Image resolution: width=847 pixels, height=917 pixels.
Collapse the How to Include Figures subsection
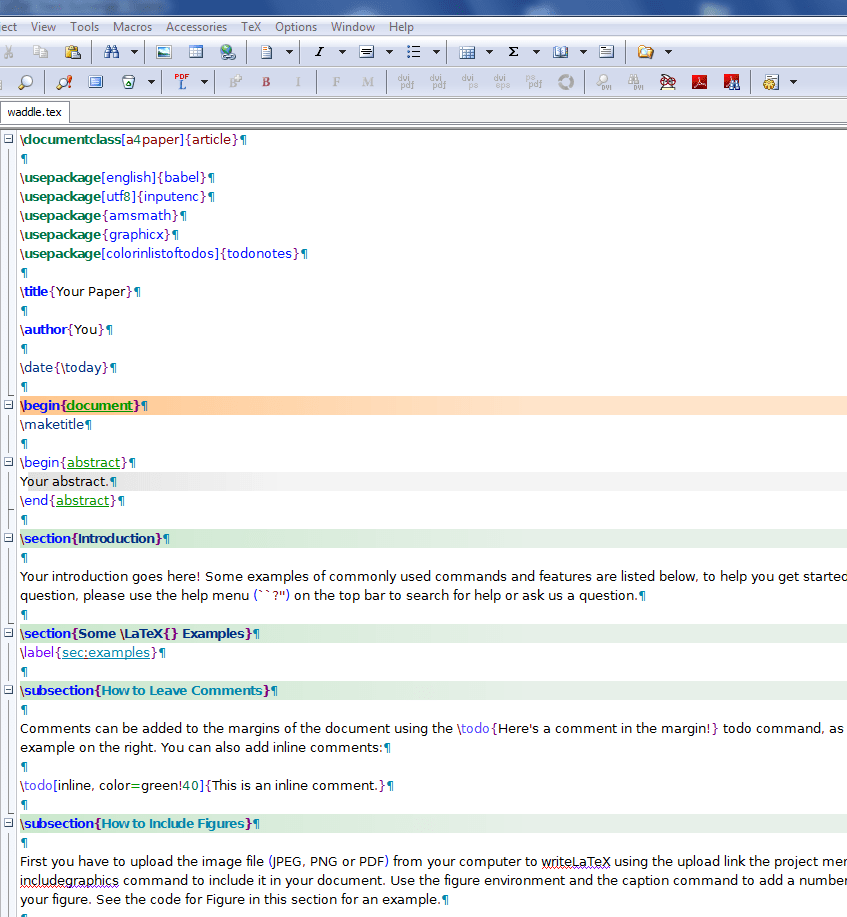(x=9, y=824)
